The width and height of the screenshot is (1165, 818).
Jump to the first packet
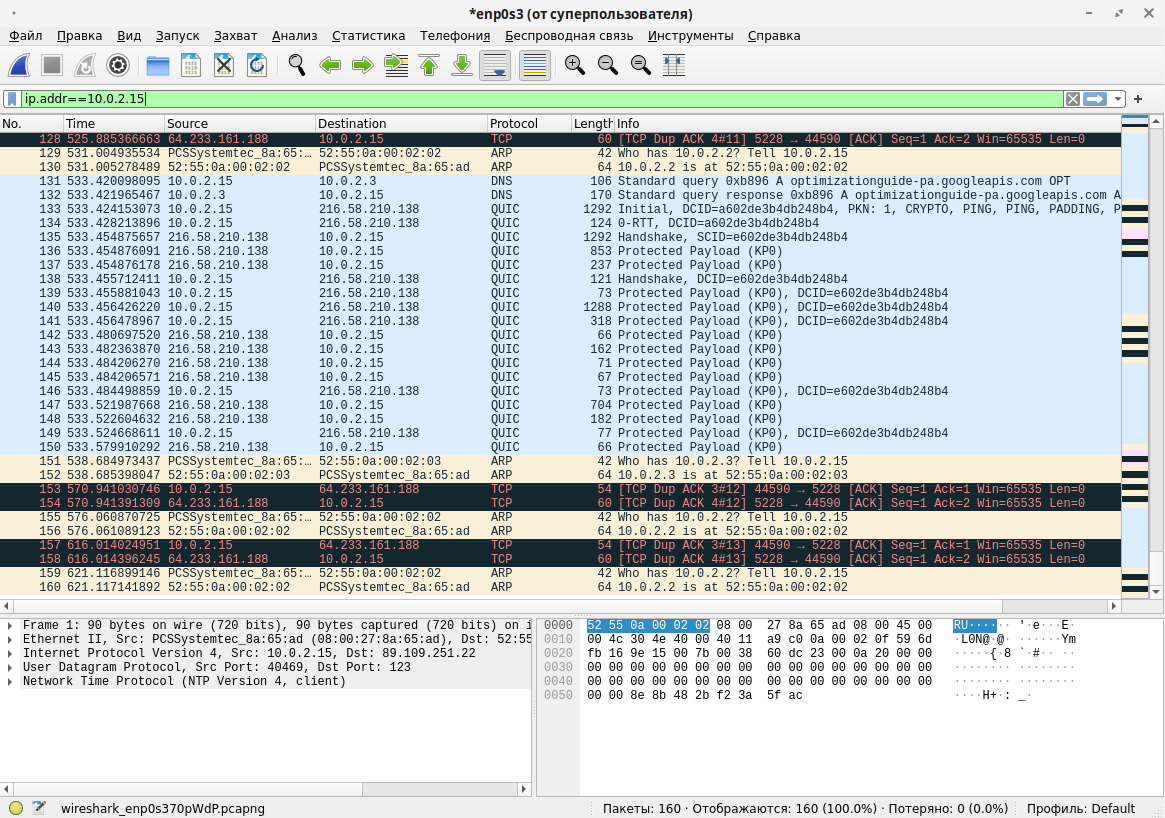[x=429, y=66]
